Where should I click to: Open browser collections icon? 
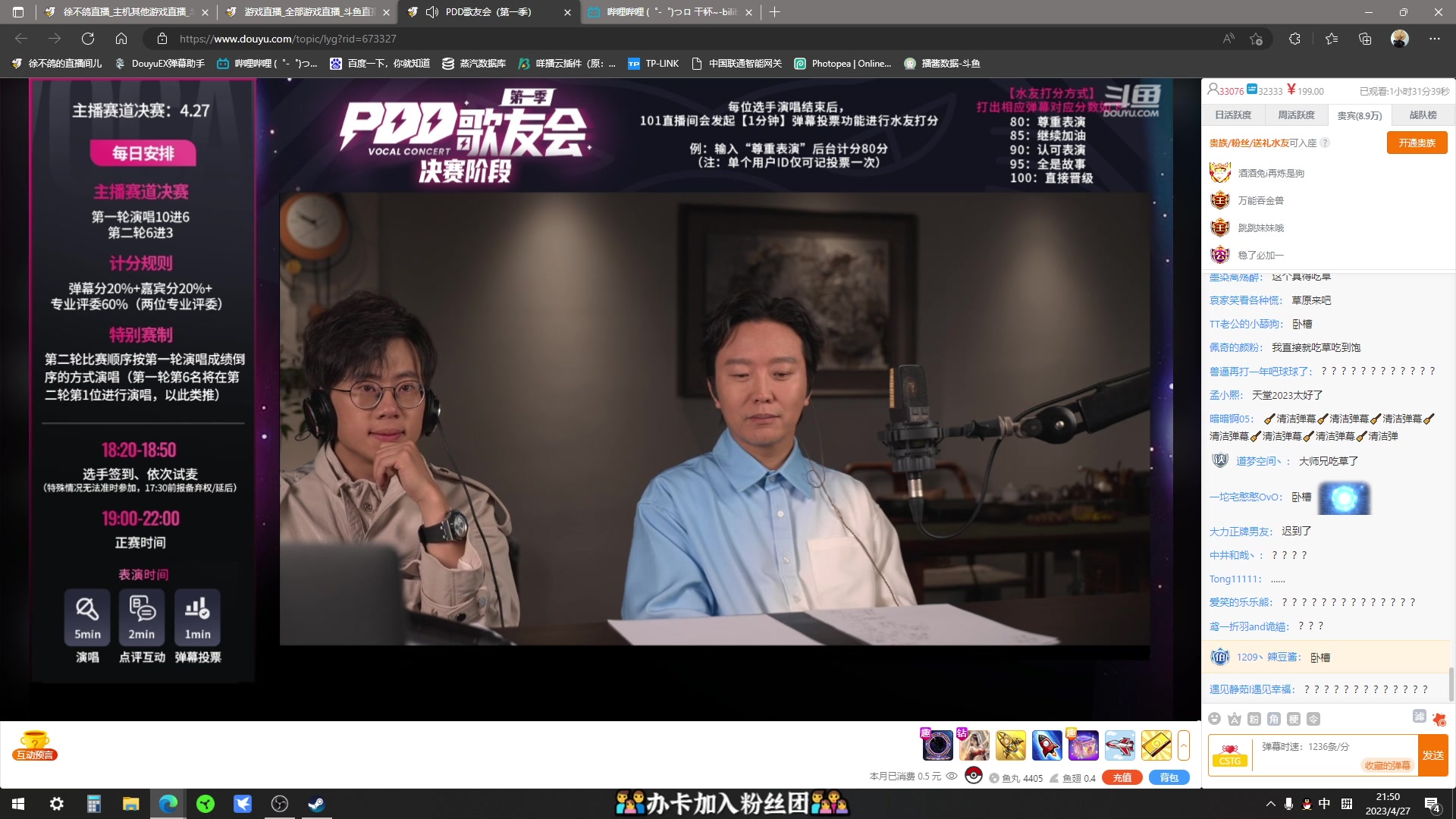tap(1365, 39)
